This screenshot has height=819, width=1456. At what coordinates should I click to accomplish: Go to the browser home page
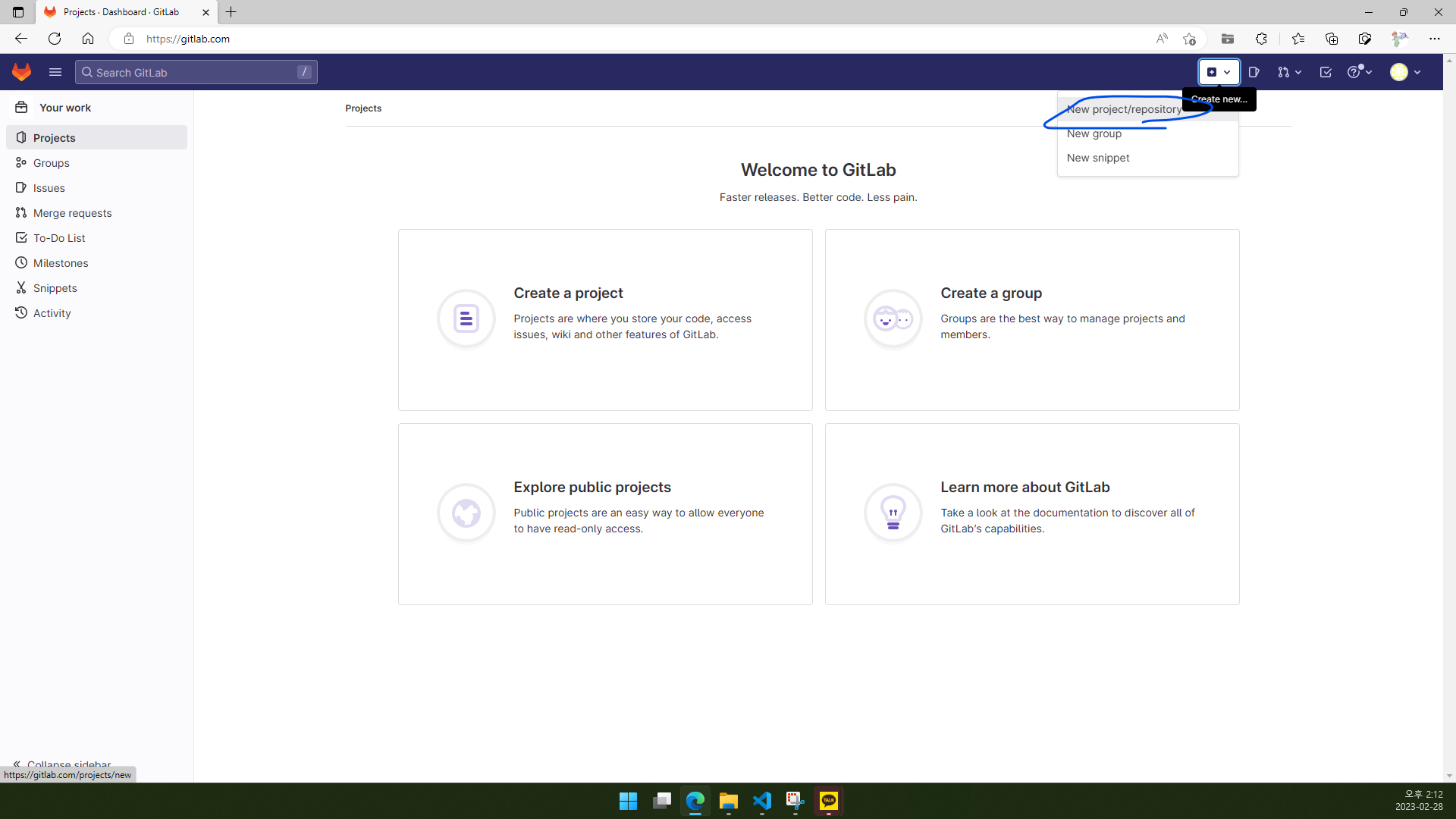(x=88, y=39)
